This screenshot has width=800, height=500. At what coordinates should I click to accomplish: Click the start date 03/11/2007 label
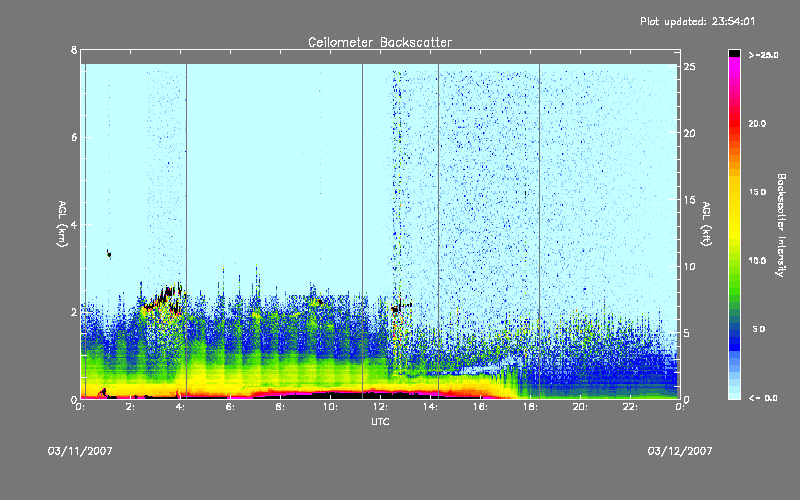pyautogui.click(x=80, y=451)
